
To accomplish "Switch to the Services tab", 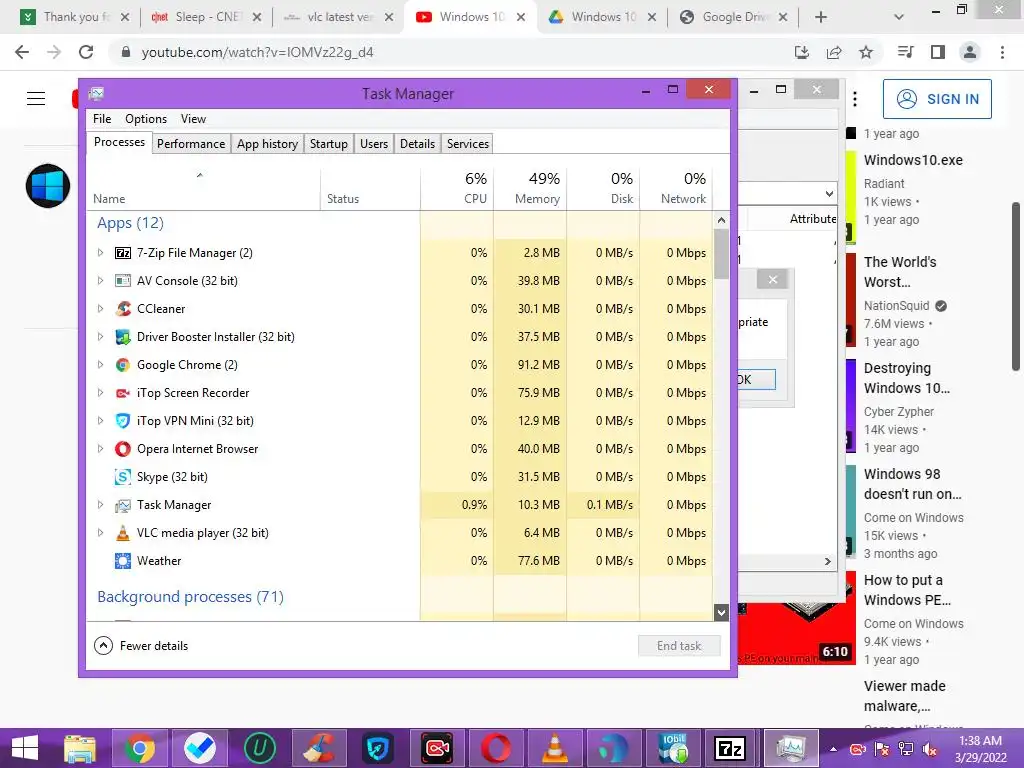I will [x=468, y=144].
